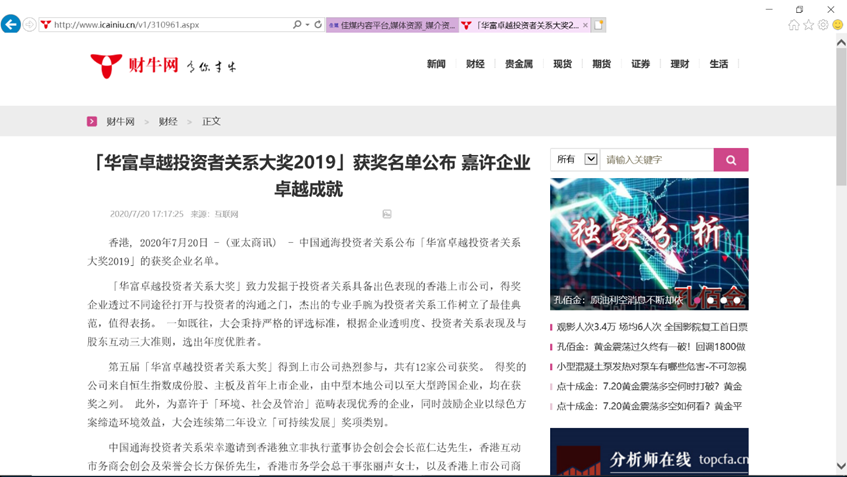This screenshot has height=477, width=847.
Task: Open a new browser tab
Action: pyautogui.click(x=598, y=25)
